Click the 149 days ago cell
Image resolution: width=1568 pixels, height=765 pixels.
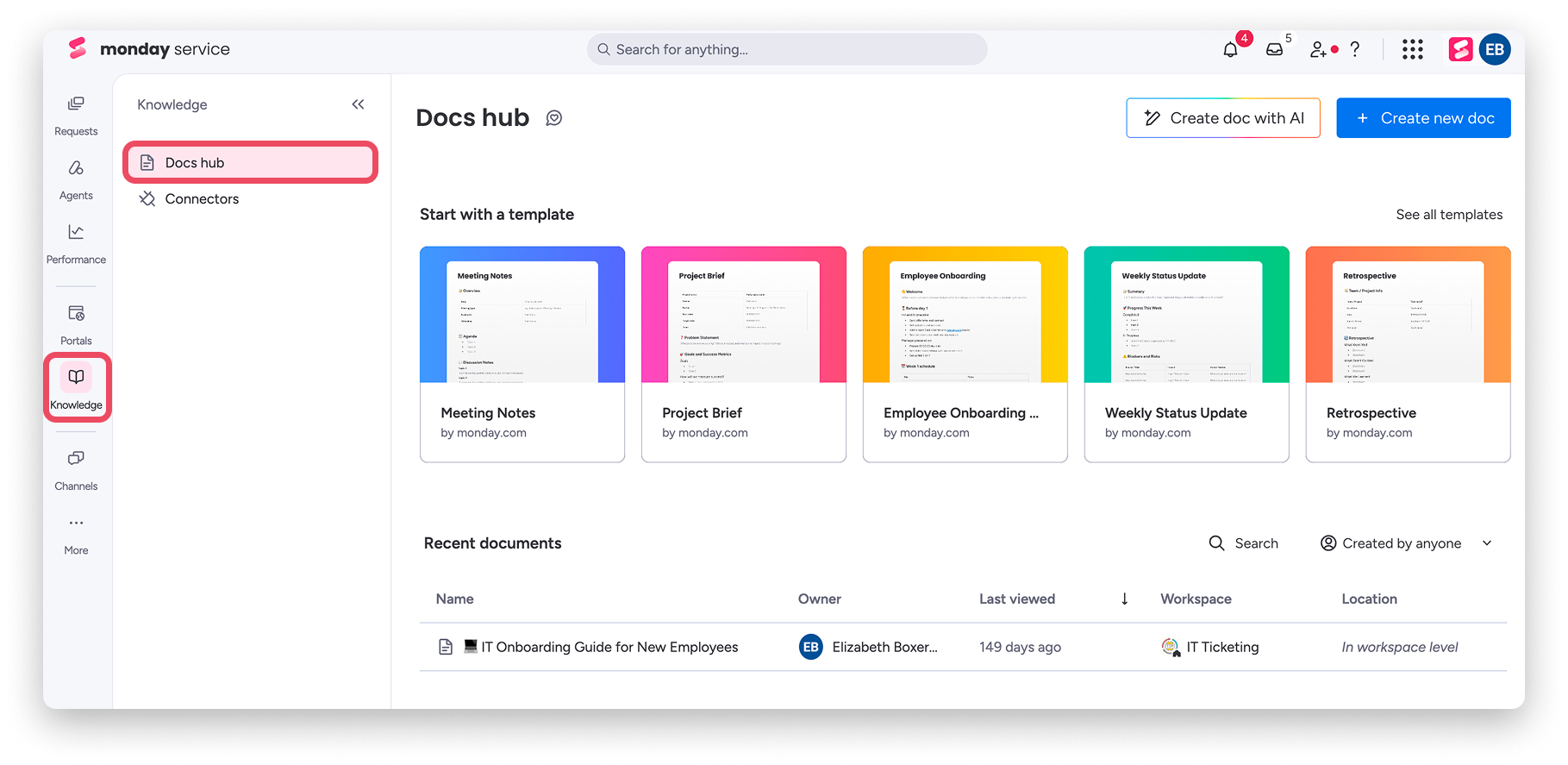coord(1020,647)
